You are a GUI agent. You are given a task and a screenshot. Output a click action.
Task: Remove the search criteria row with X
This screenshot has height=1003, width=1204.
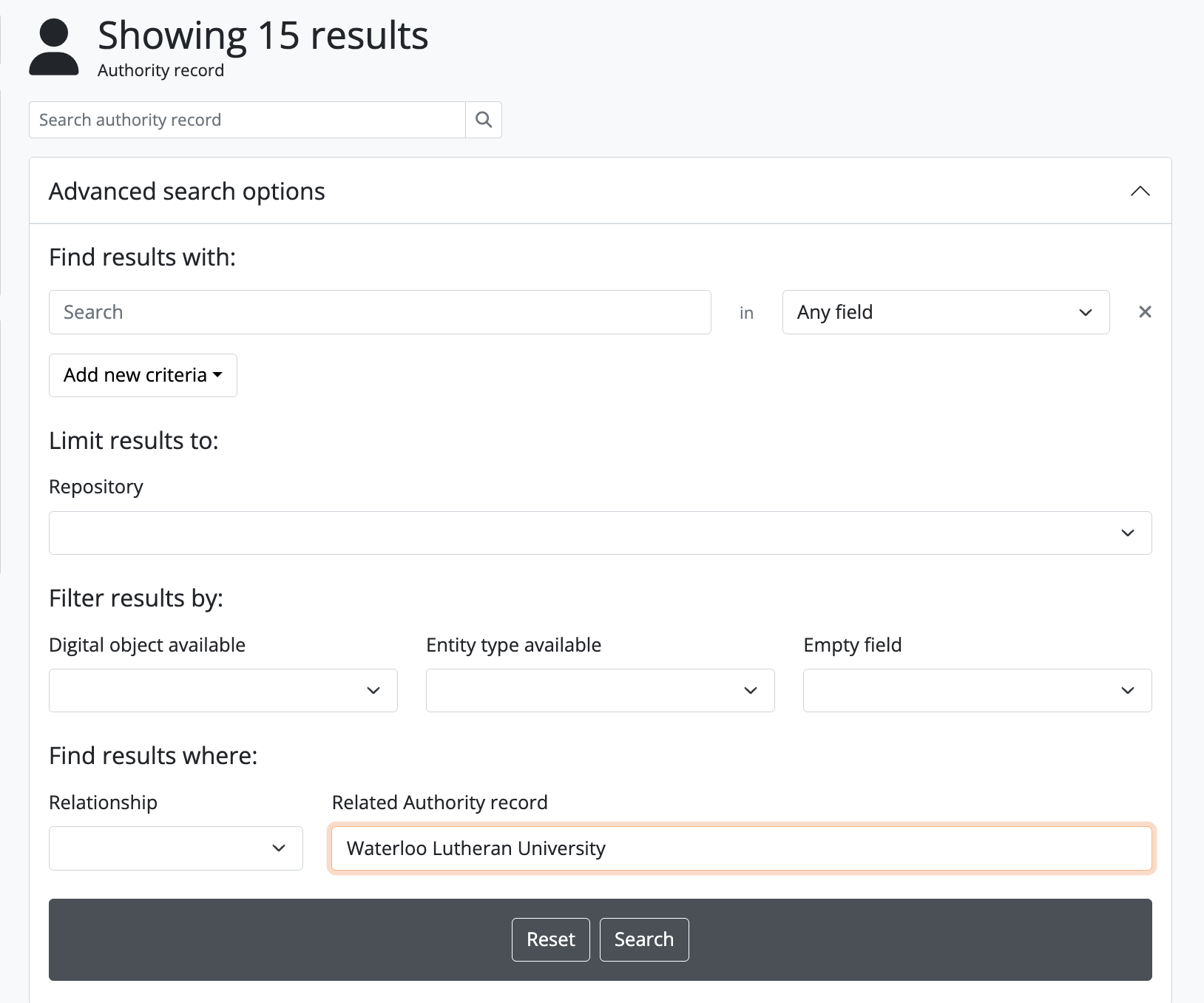pos(1145,312)
